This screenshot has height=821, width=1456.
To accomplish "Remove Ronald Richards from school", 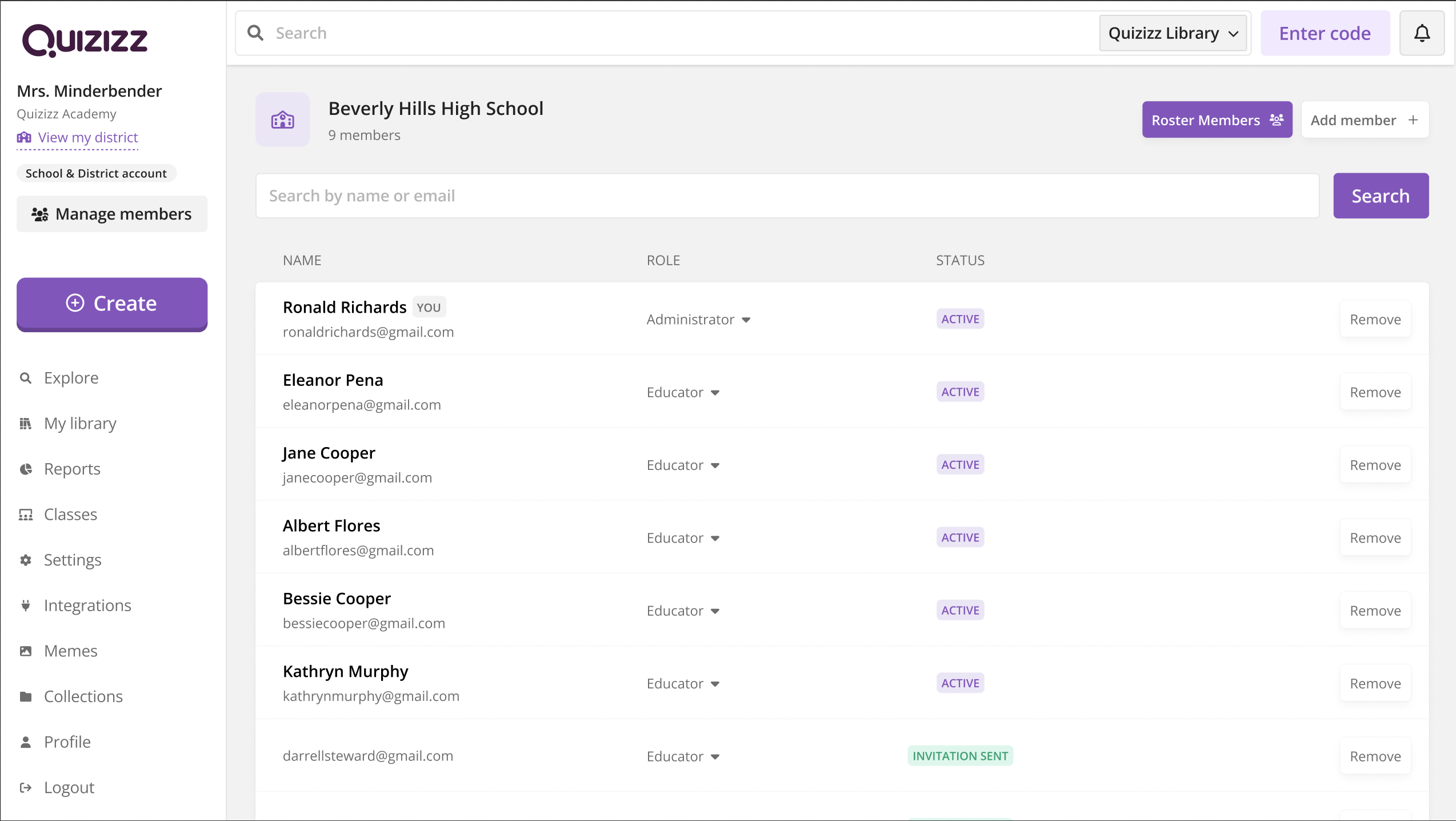I will (x=1375, y=320).
